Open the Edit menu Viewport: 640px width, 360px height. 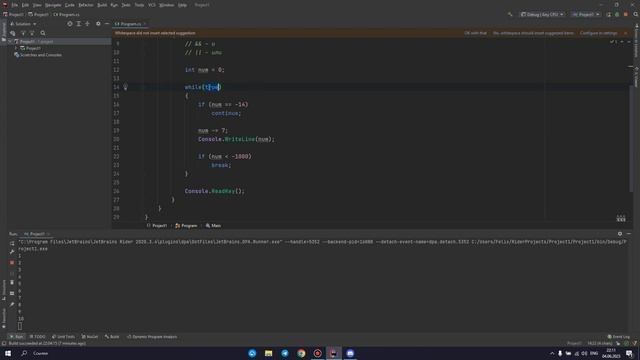click(x=25, y=5)
